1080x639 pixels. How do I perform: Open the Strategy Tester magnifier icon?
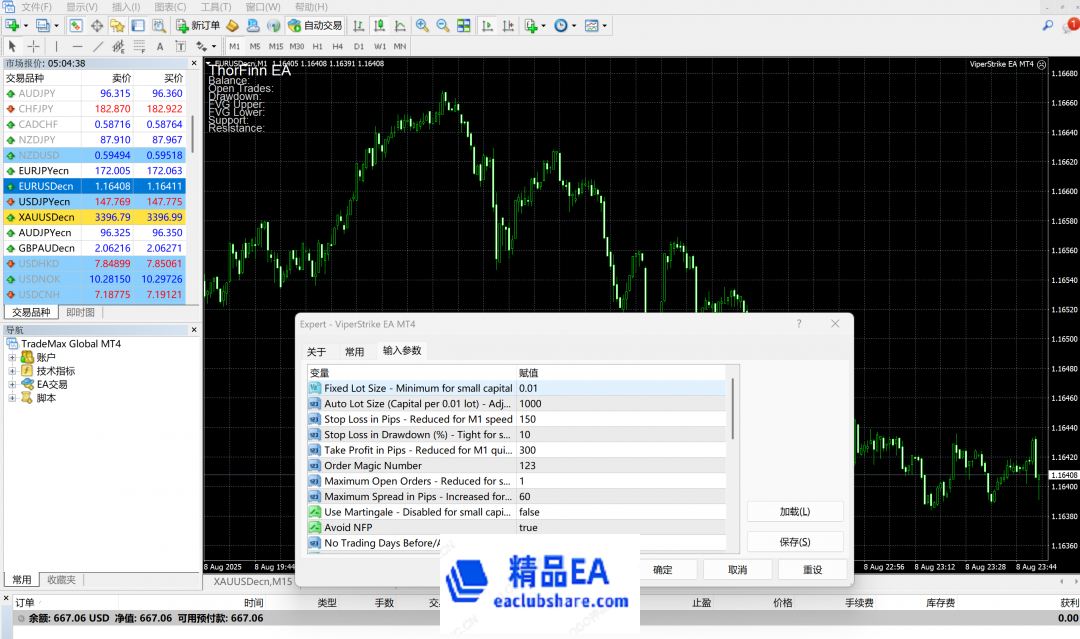tap(159, 25)
